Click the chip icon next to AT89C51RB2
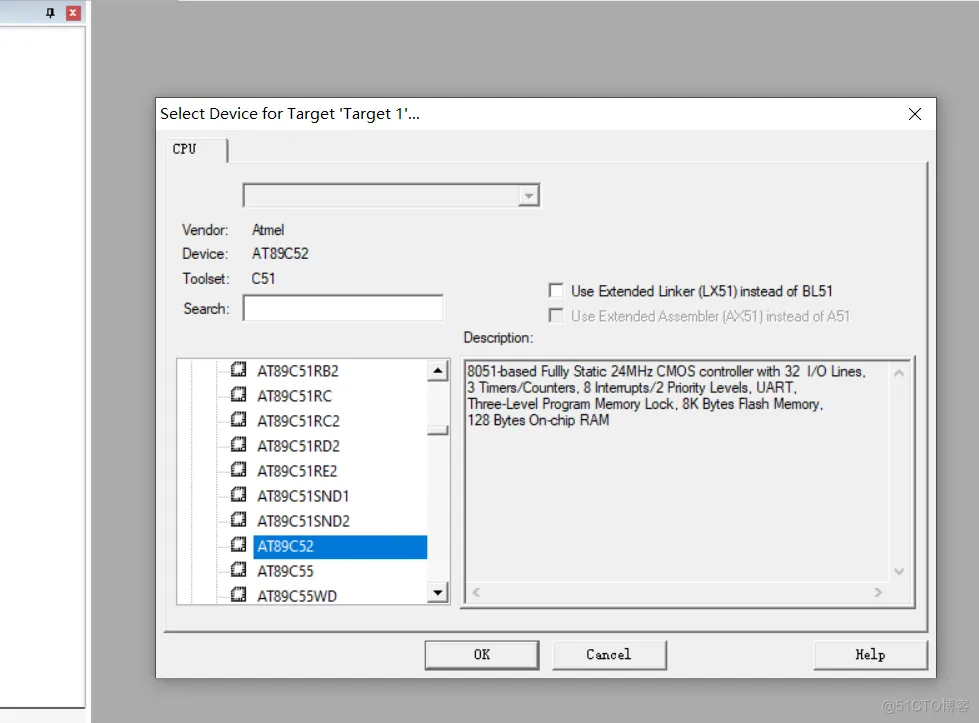This screenshot has height=723, width=979. pos(238,370)
